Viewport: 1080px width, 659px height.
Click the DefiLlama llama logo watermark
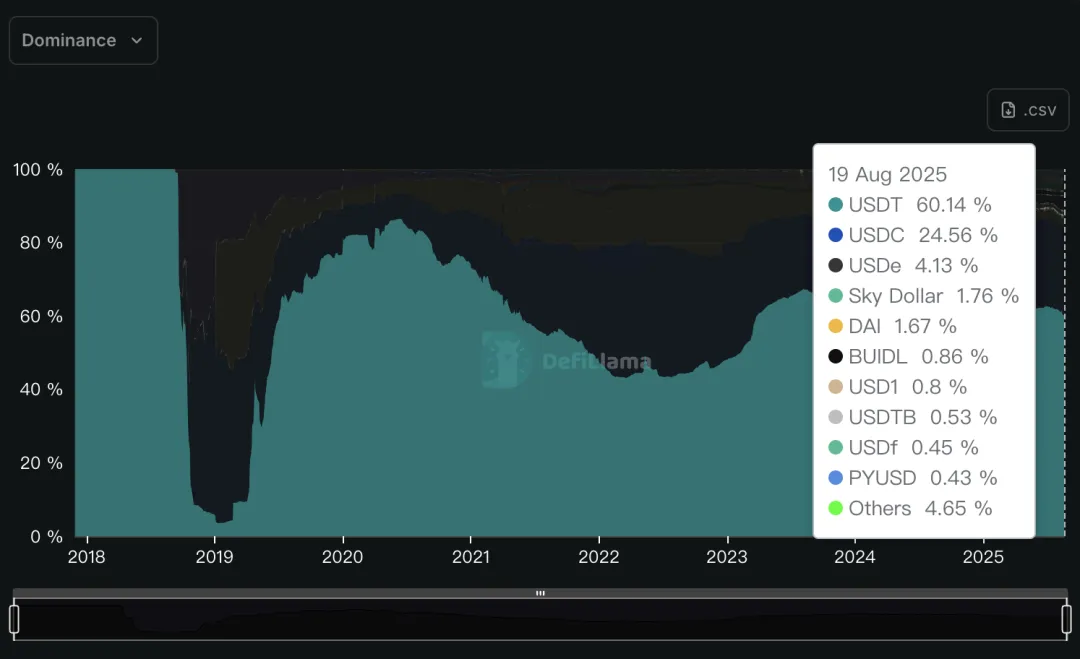click(505, 360)
